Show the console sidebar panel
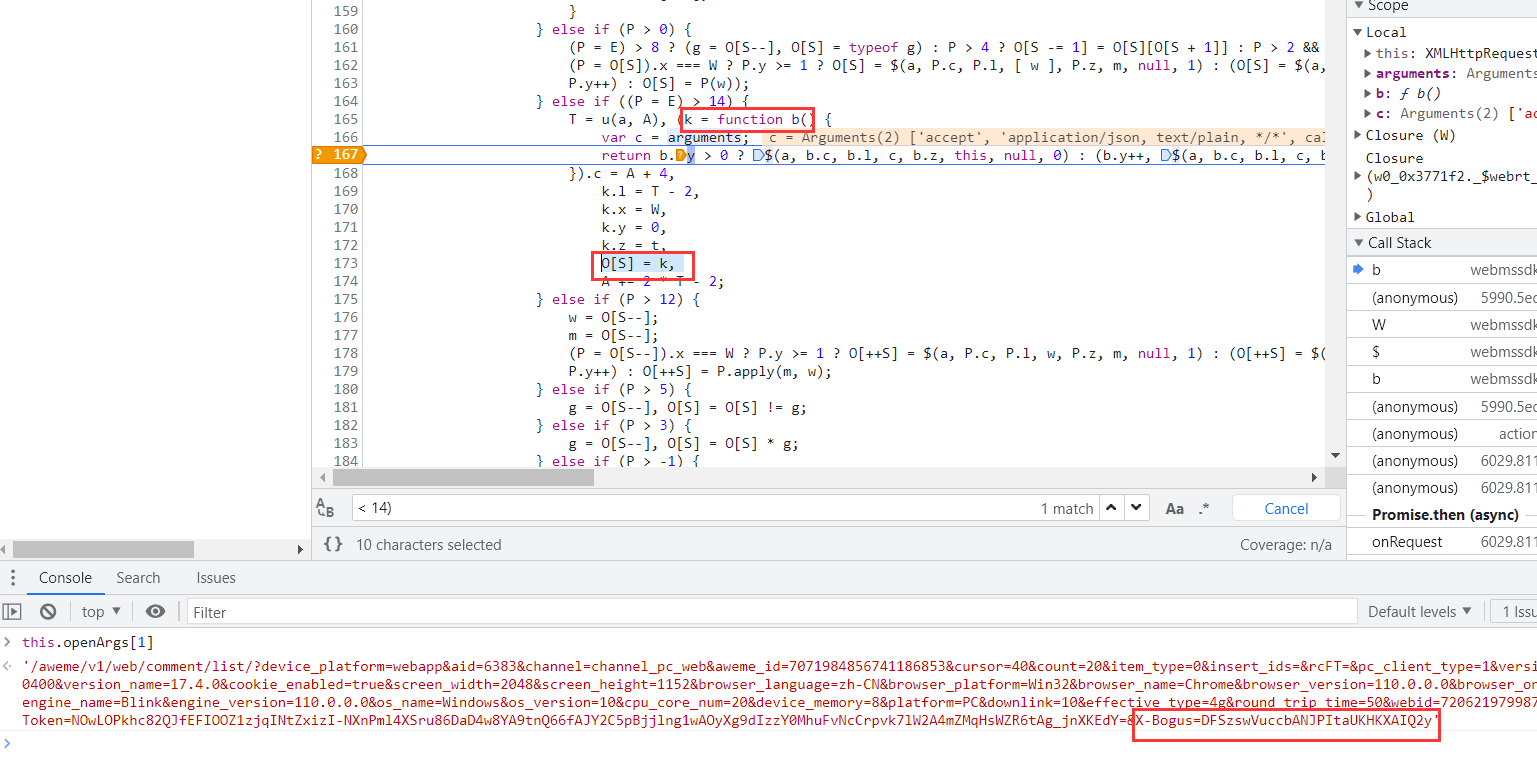Screen dimensions: 1537x781 click(x=12, y=612)
